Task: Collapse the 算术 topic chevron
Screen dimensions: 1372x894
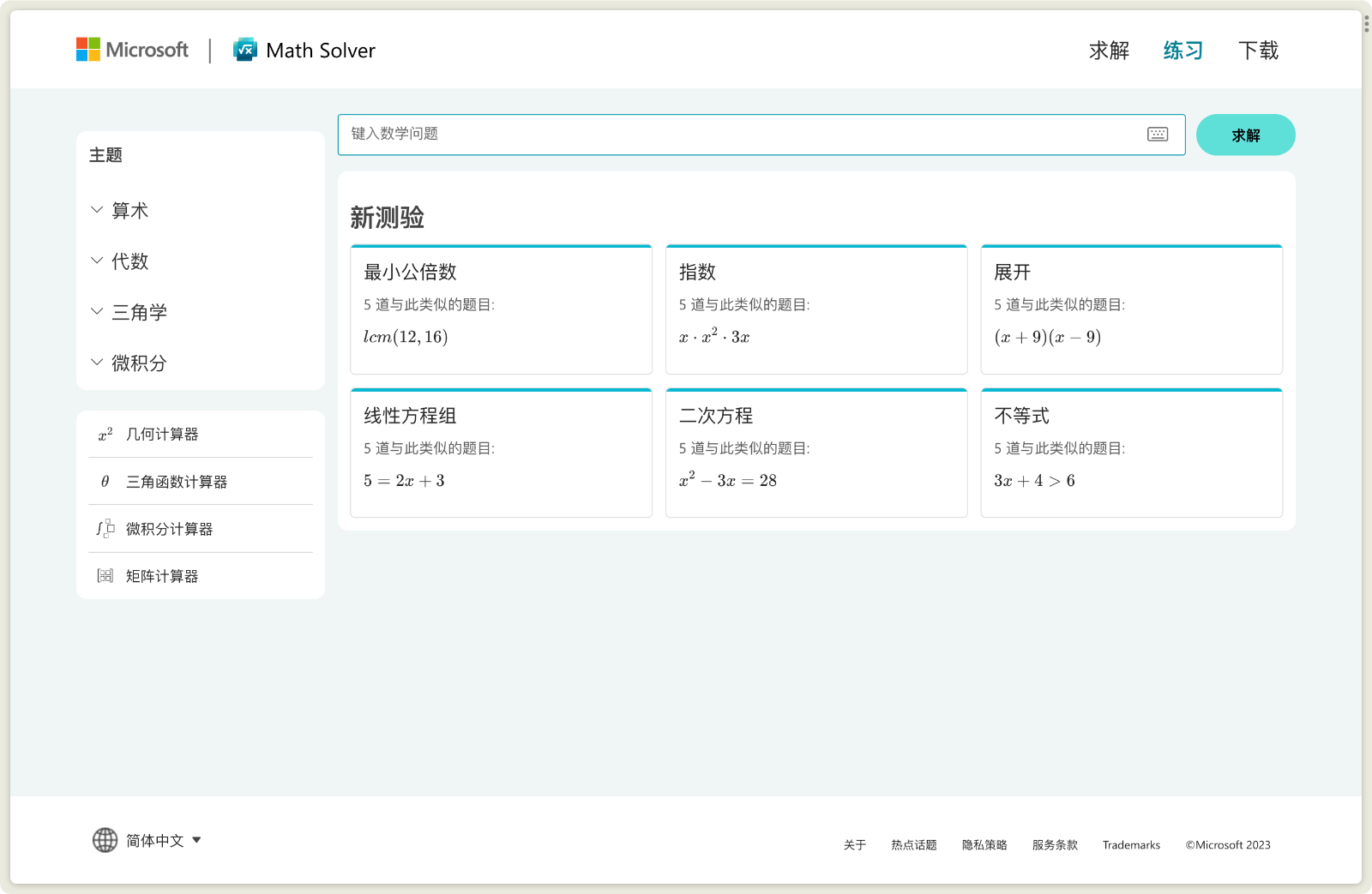Action: click(96, 209)
